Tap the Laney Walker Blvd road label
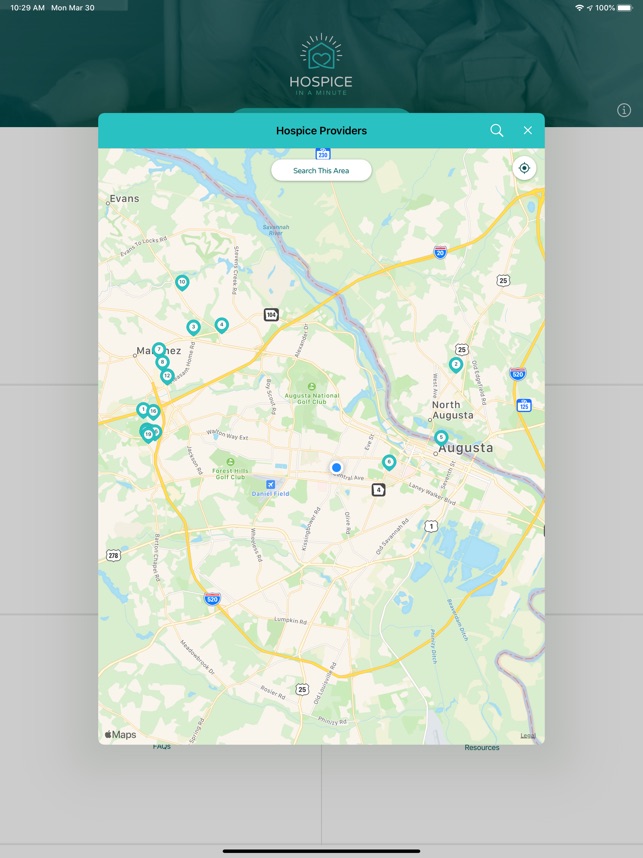 [x=432, y=494]
